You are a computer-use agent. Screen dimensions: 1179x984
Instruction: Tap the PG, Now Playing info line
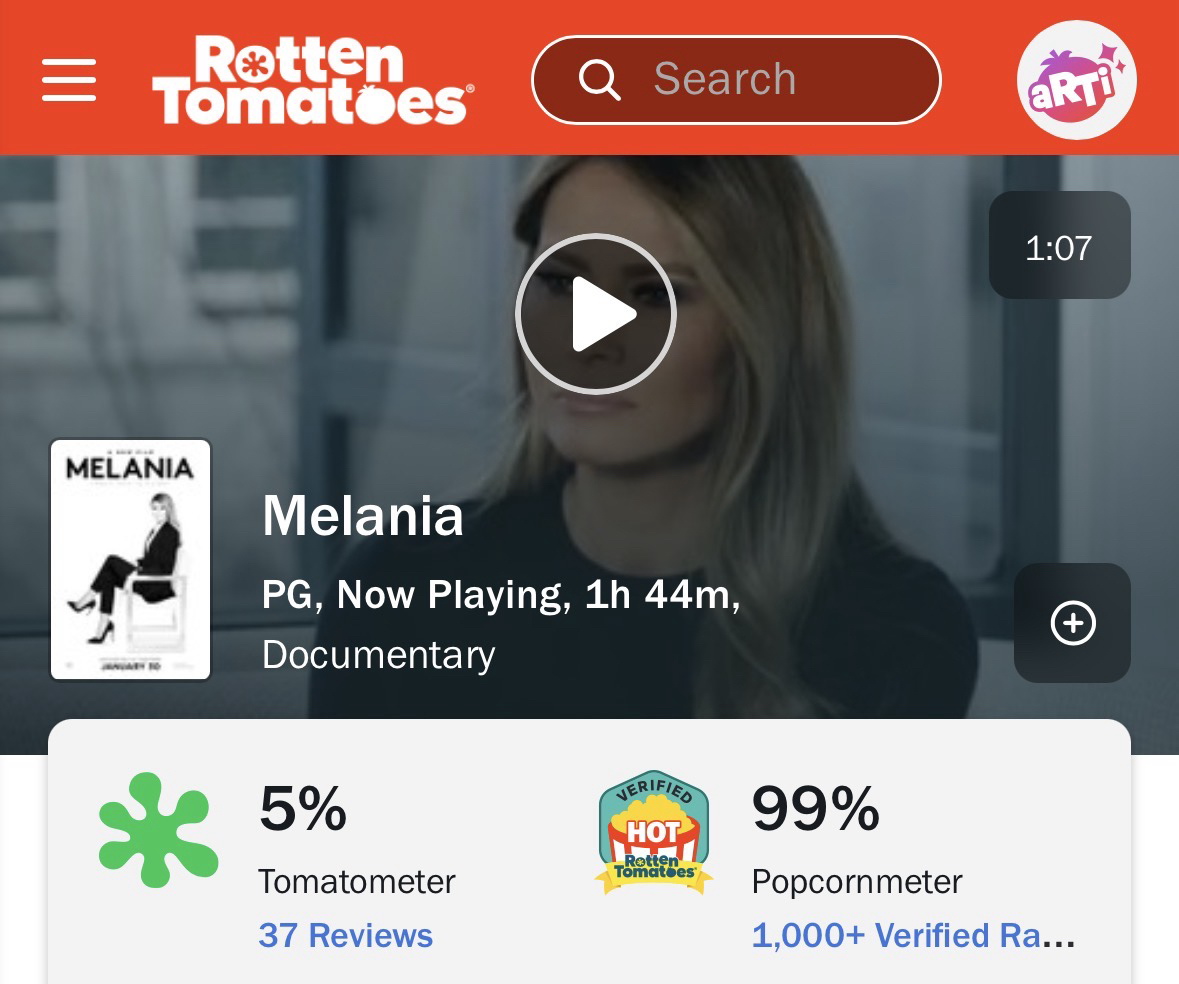[x=502, y=595]
